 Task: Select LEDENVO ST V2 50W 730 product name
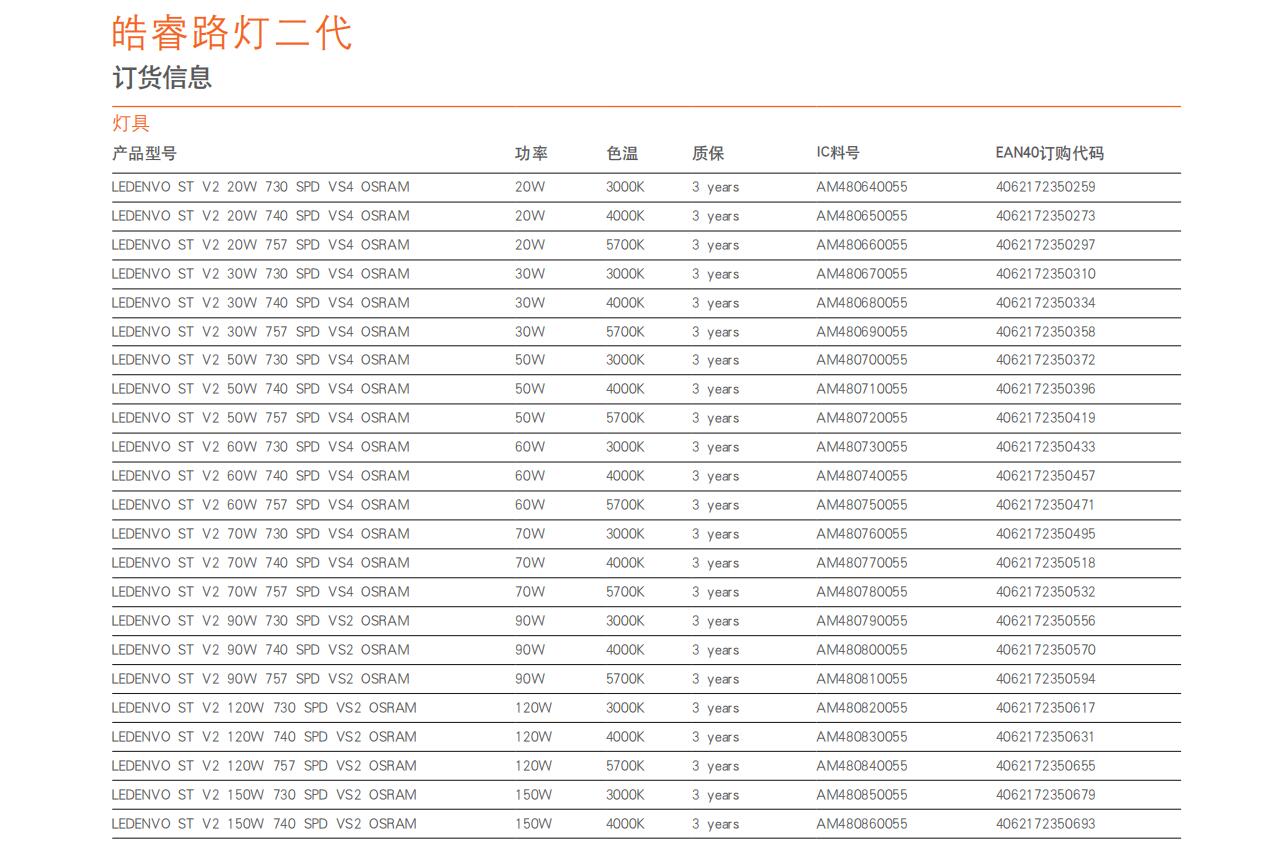coord(260,360)
